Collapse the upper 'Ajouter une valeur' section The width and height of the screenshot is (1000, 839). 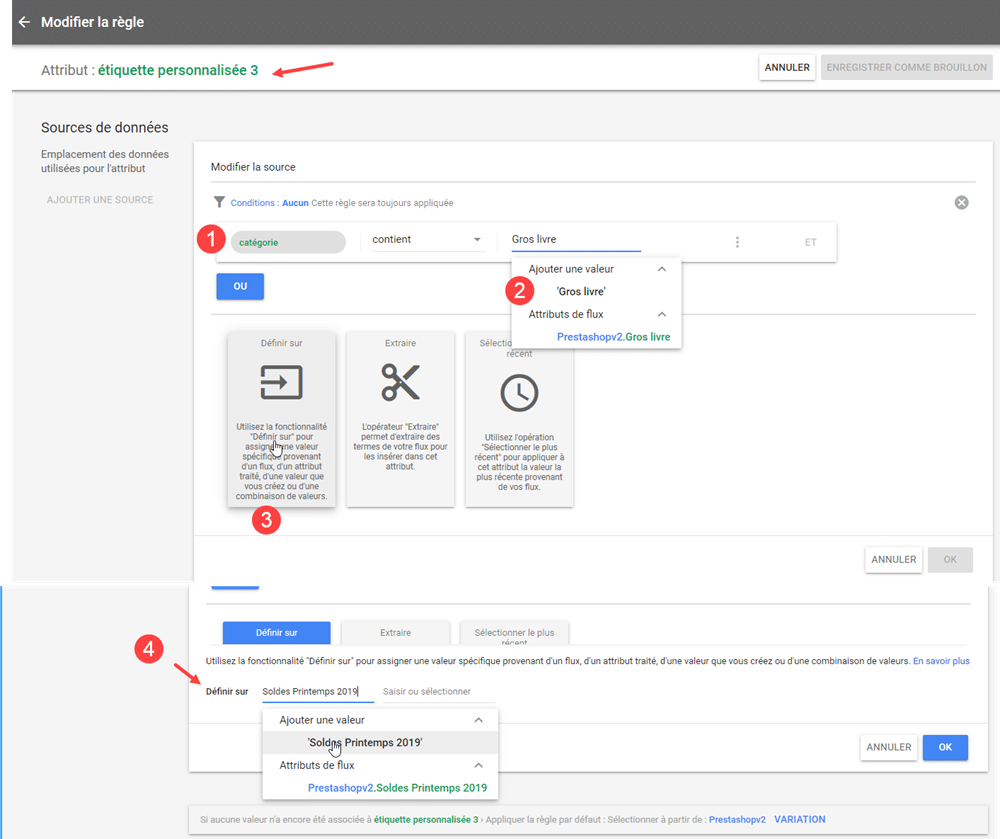pos(661,269)
